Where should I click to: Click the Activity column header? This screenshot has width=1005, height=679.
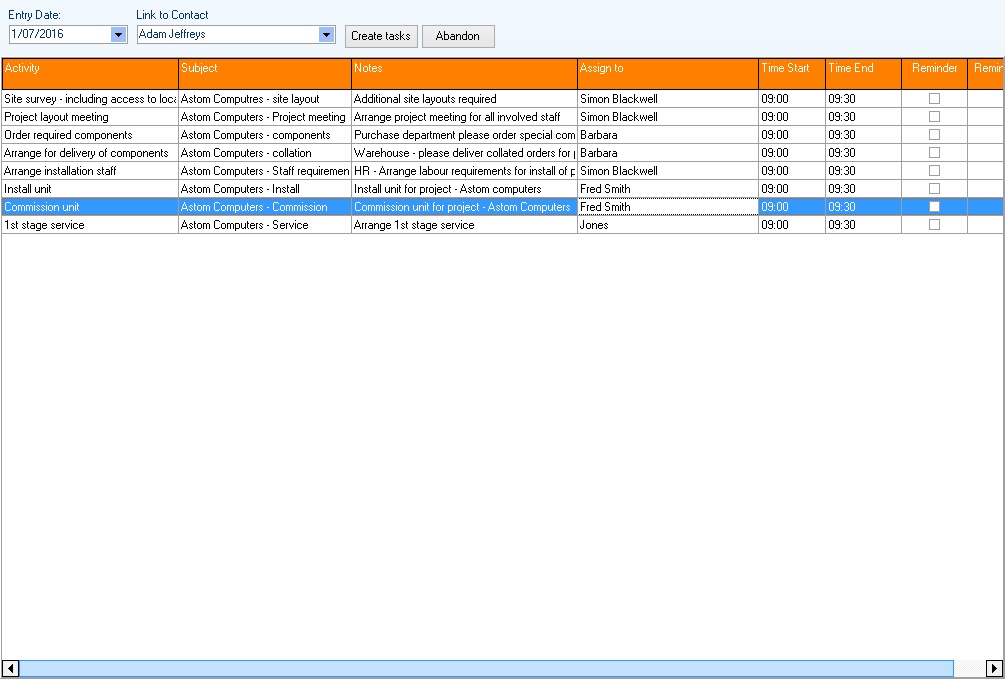pyautogui.click(x=90, y=74)
